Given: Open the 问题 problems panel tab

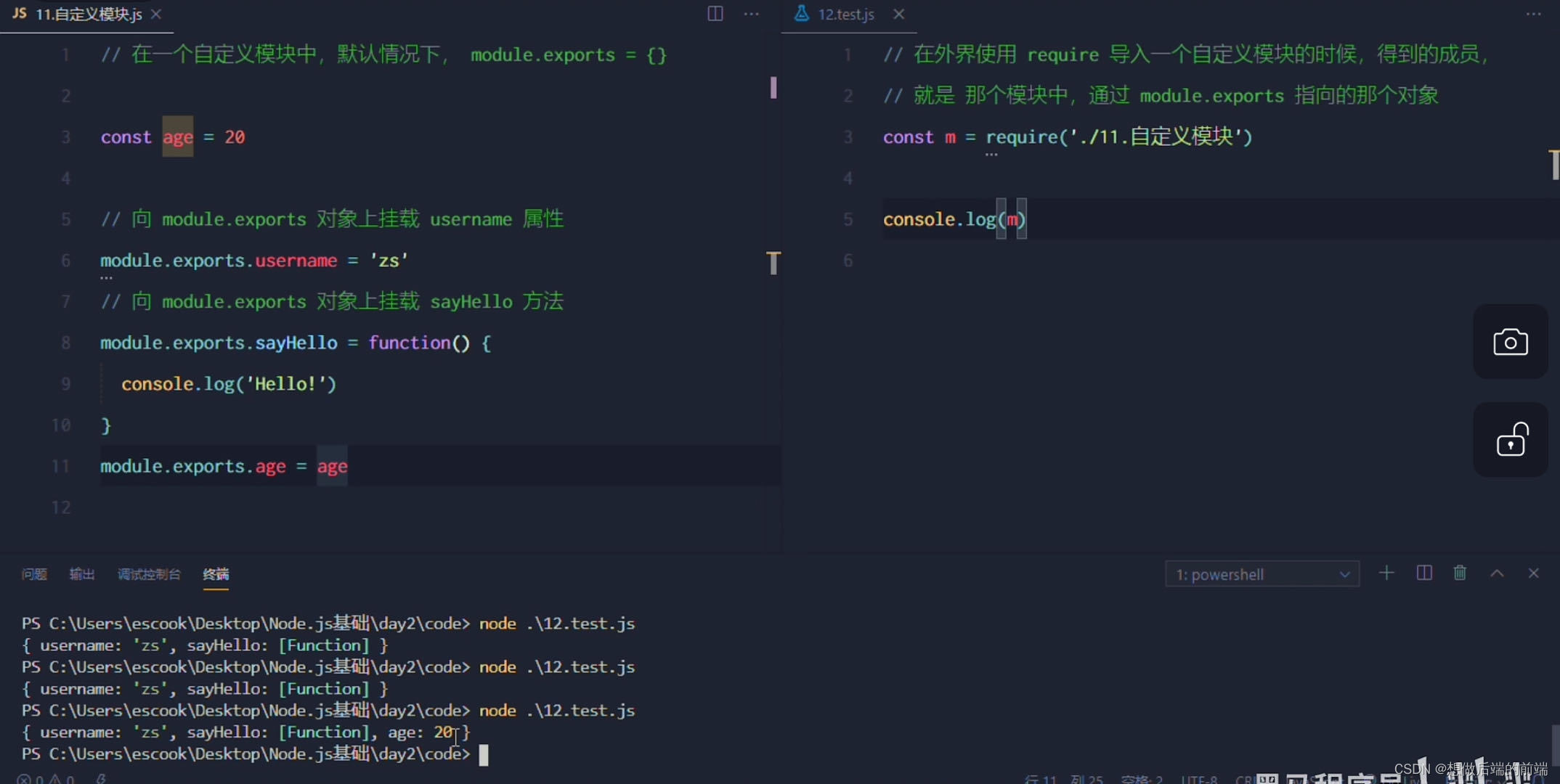Looking at the screenshot, I should (x=34, y=574).
